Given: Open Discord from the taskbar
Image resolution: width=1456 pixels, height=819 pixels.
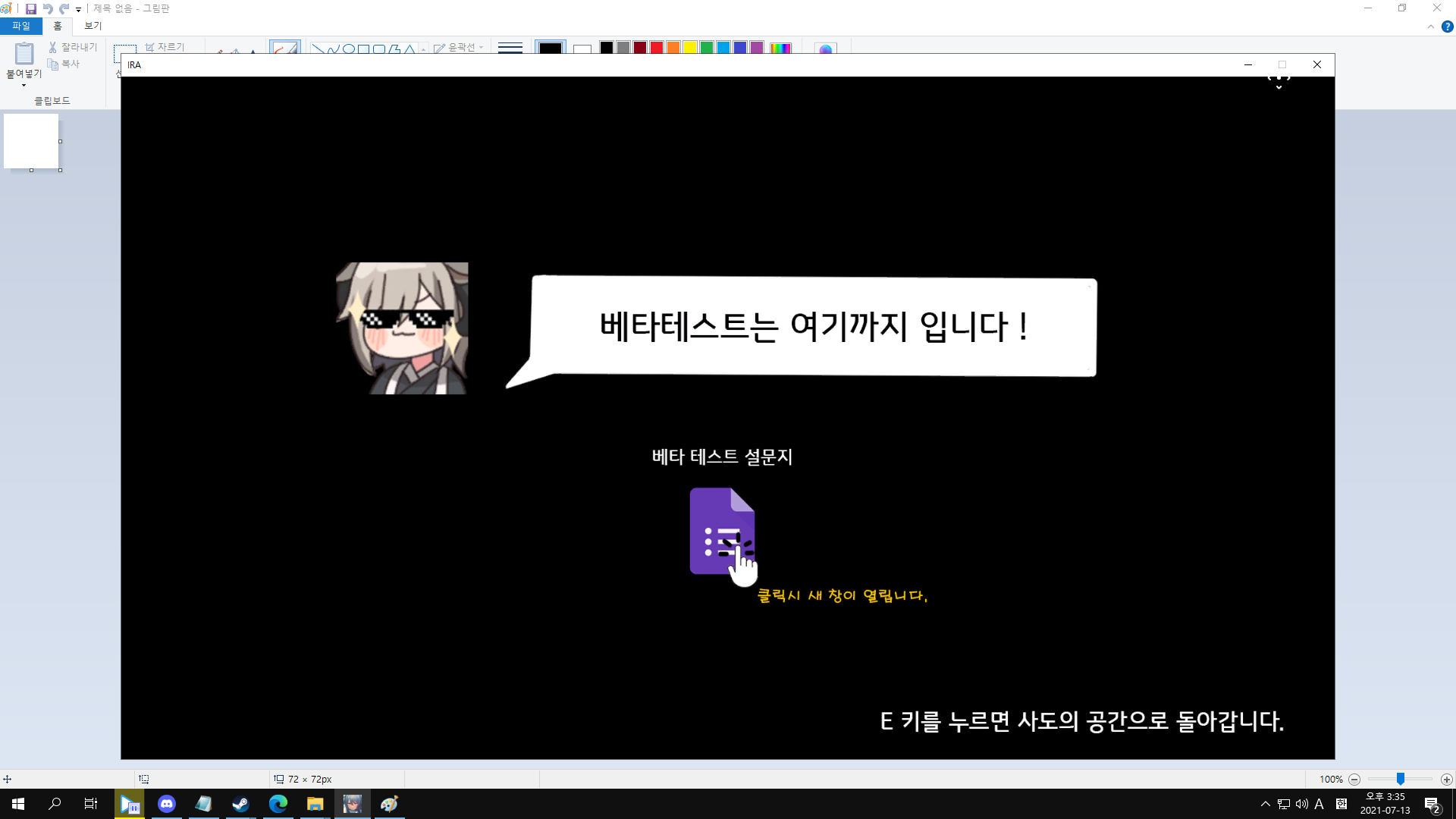Looking at the screenshot, I should tap(167, 804).
